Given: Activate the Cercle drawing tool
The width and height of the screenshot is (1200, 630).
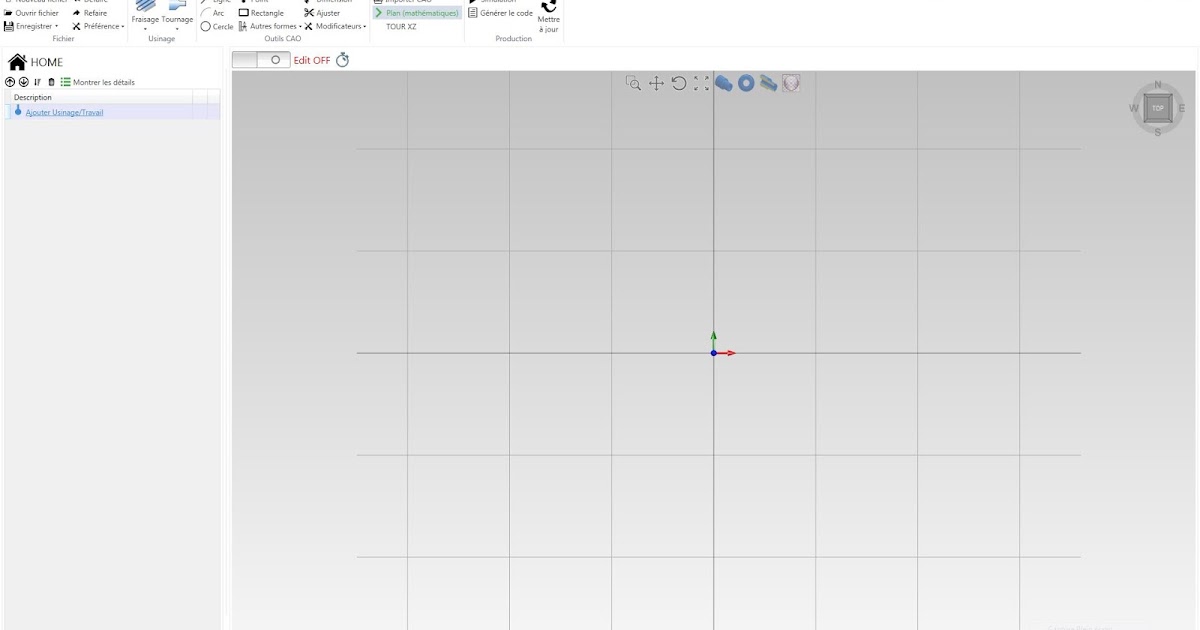Looking at the screenshot, I should [x=218, y=26].
